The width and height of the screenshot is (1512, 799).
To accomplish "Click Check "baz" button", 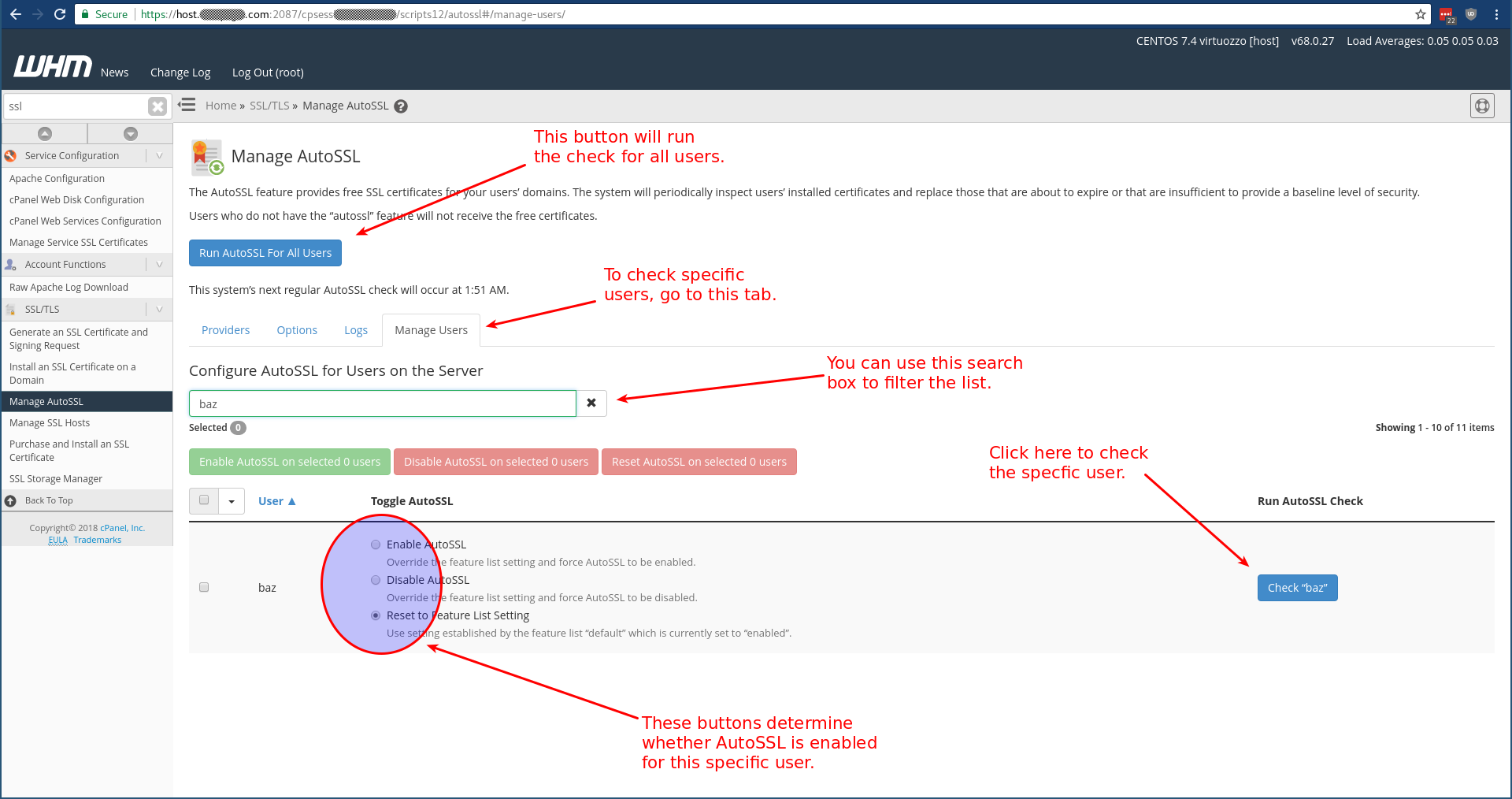I will (x=1297, y=588).
